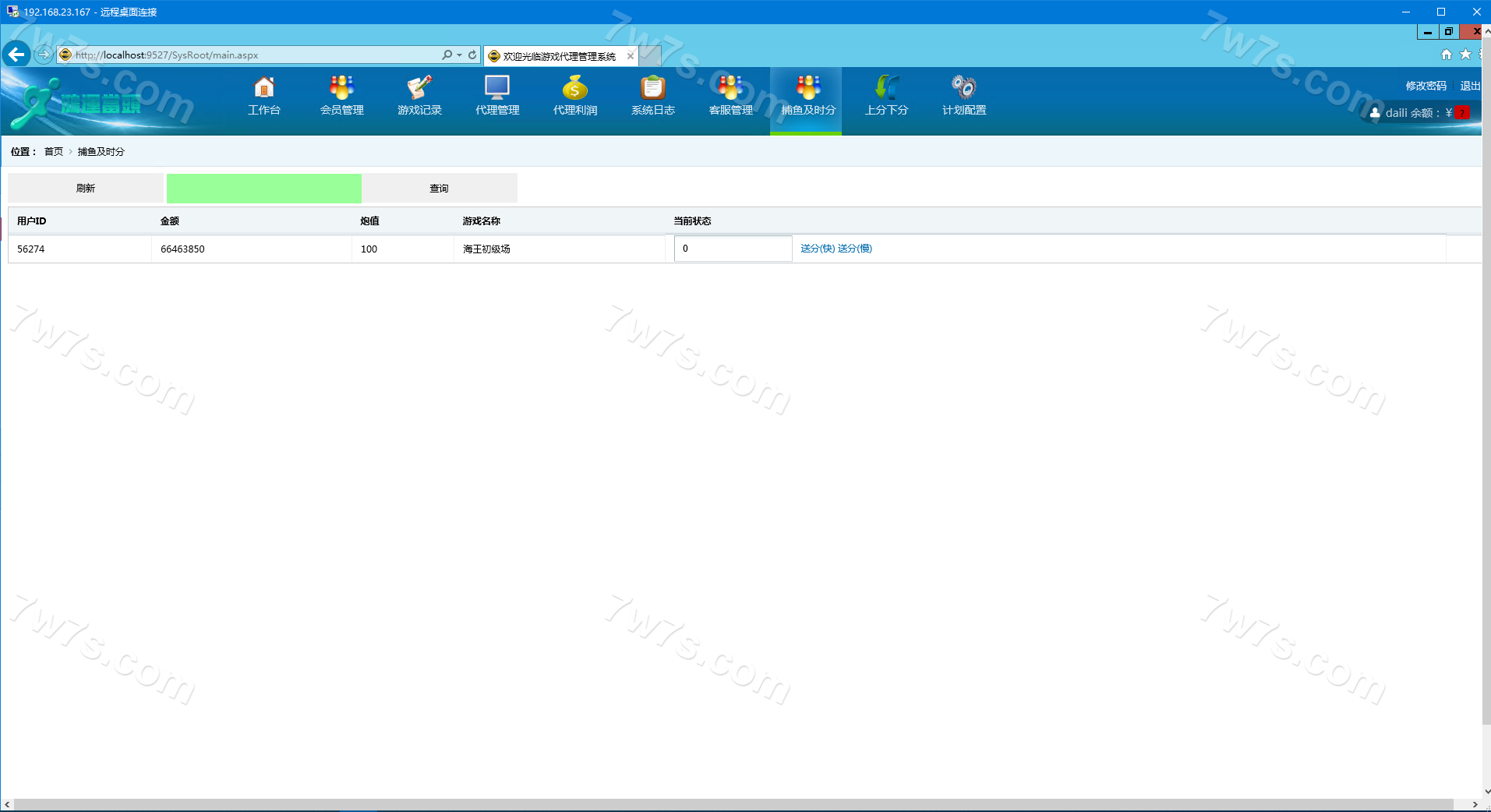
Task: Open 计划配置 gears icon
Action: pos(964,88)
